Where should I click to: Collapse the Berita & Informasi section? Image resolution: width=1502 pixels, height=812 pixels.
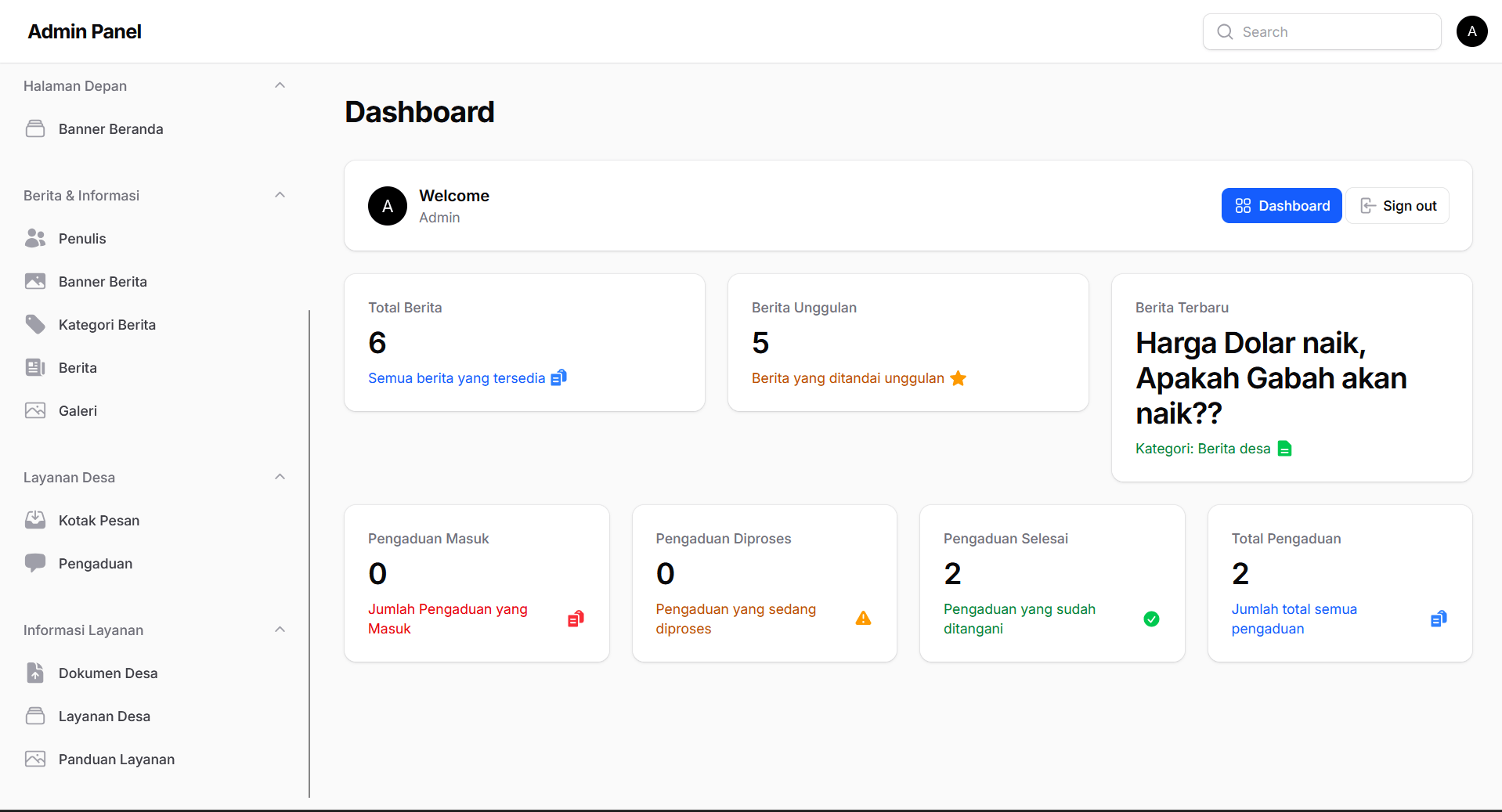pyautogui.click(x=280, y=195)
